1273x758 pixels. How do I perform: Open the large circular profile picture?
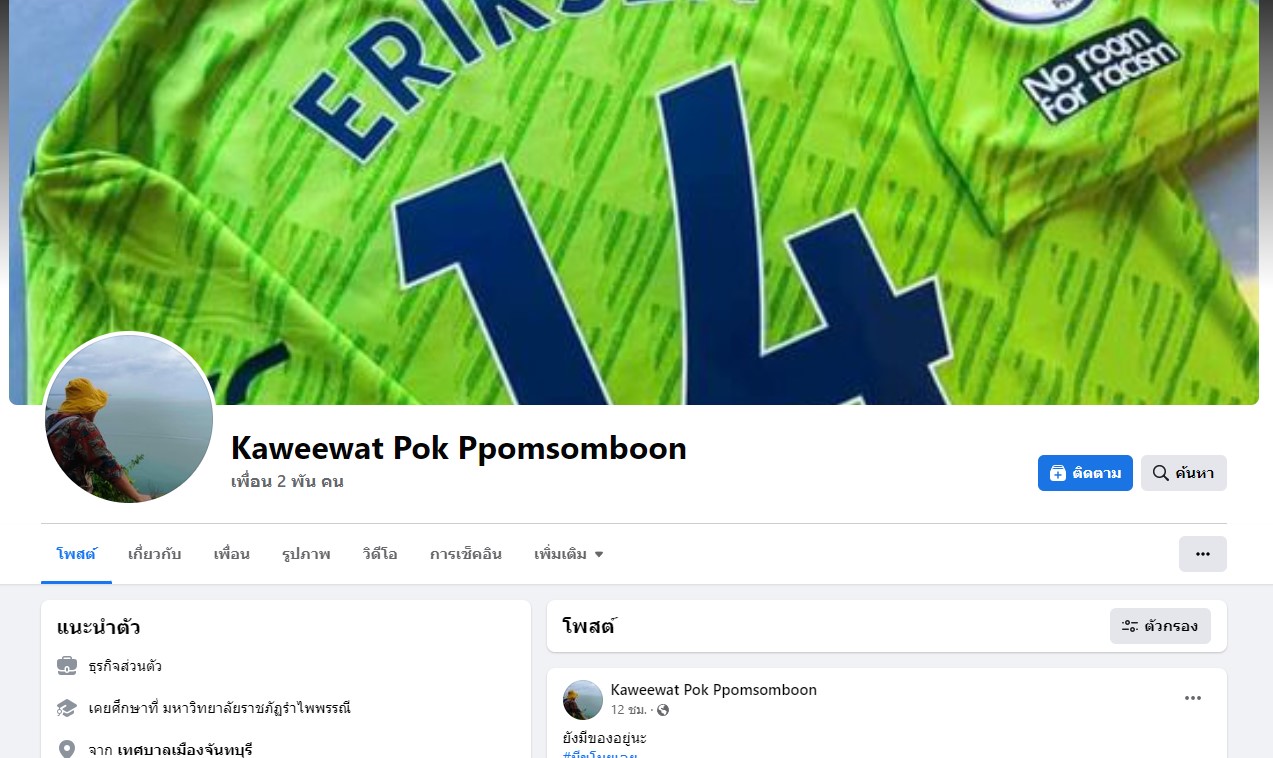click(129, 418)
